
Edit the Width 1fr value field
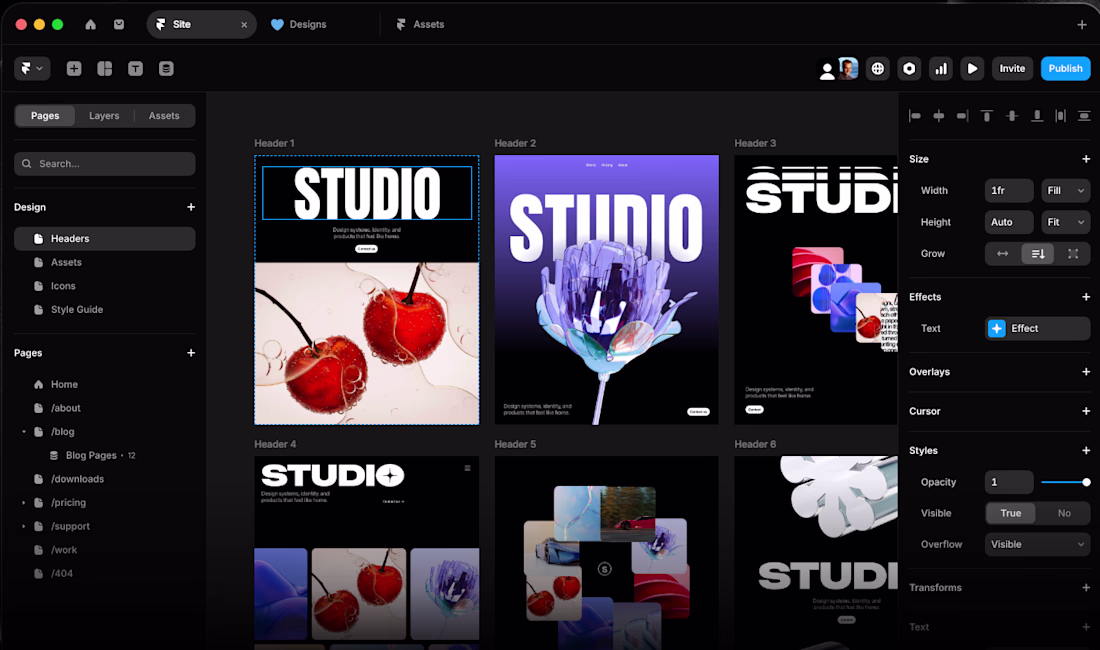pyautogui.click(x=1009, y=191)
